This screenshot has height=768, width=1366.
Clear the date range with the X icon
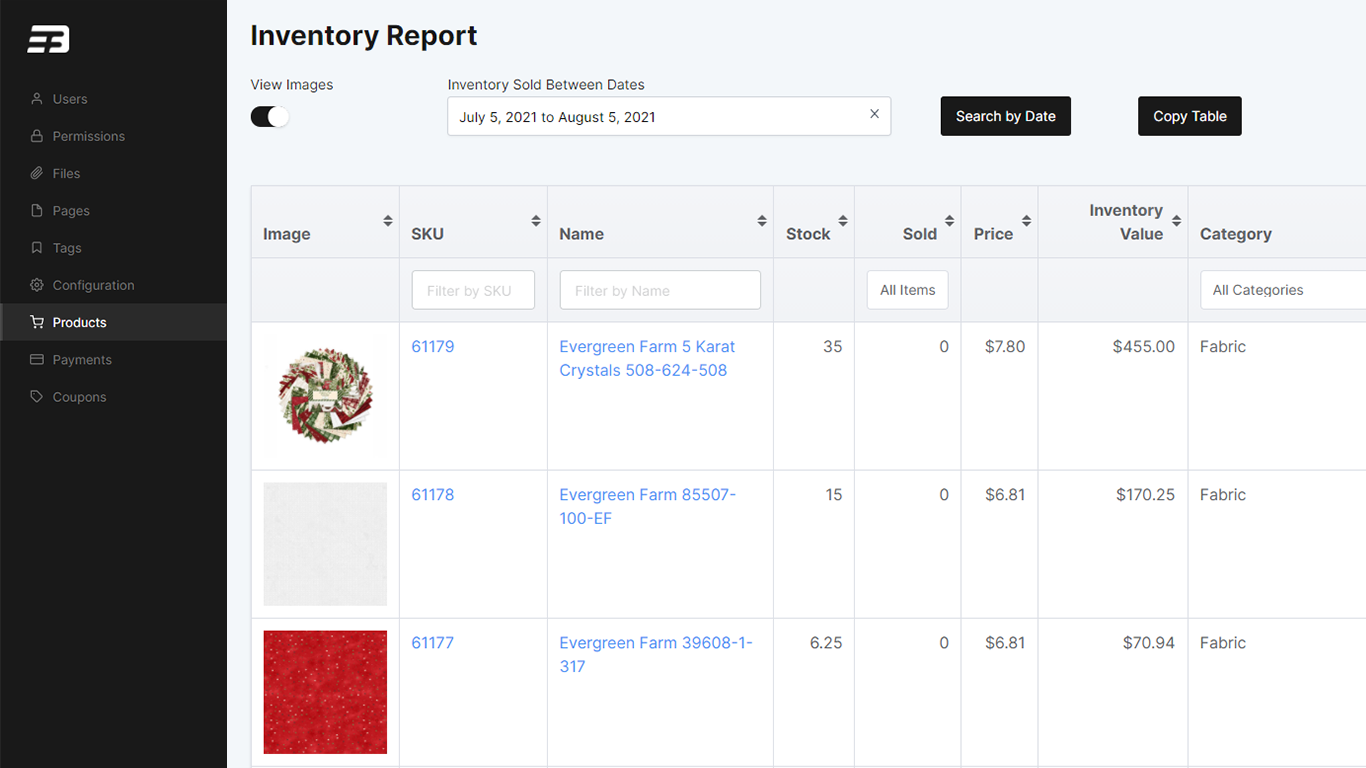874,114
